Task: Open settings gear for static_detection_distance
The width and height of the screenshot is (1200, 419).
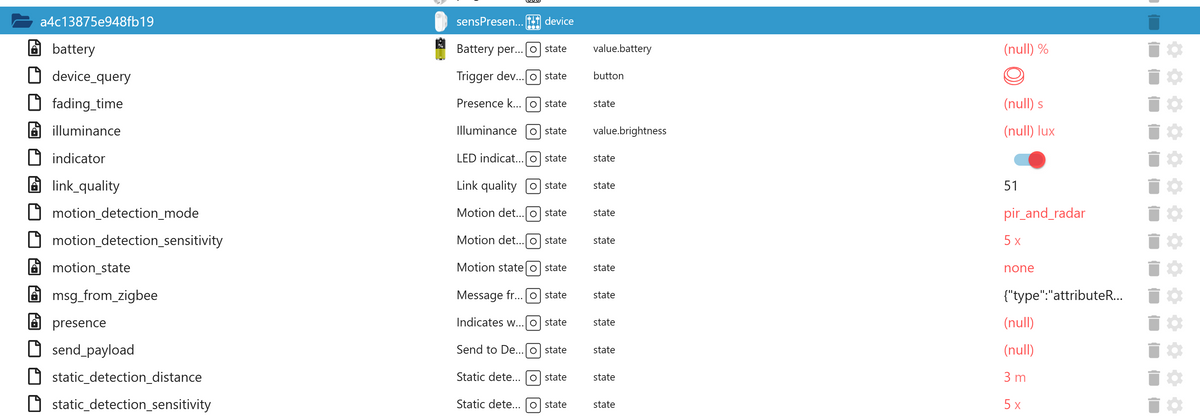Action: click(1175, 377)
